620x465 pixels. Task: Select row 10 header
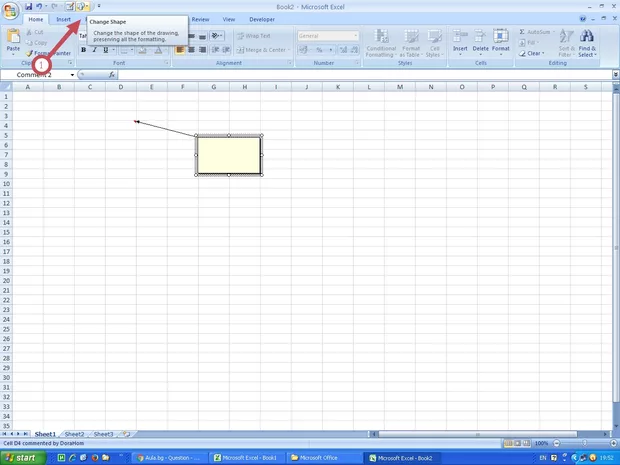(x=6, y=184)
